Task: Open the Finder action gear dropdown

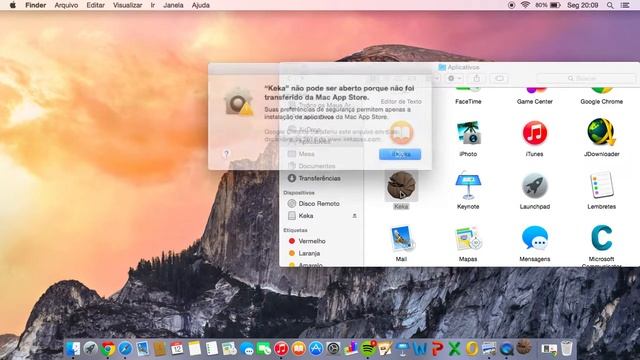Action: coord(455,78)
